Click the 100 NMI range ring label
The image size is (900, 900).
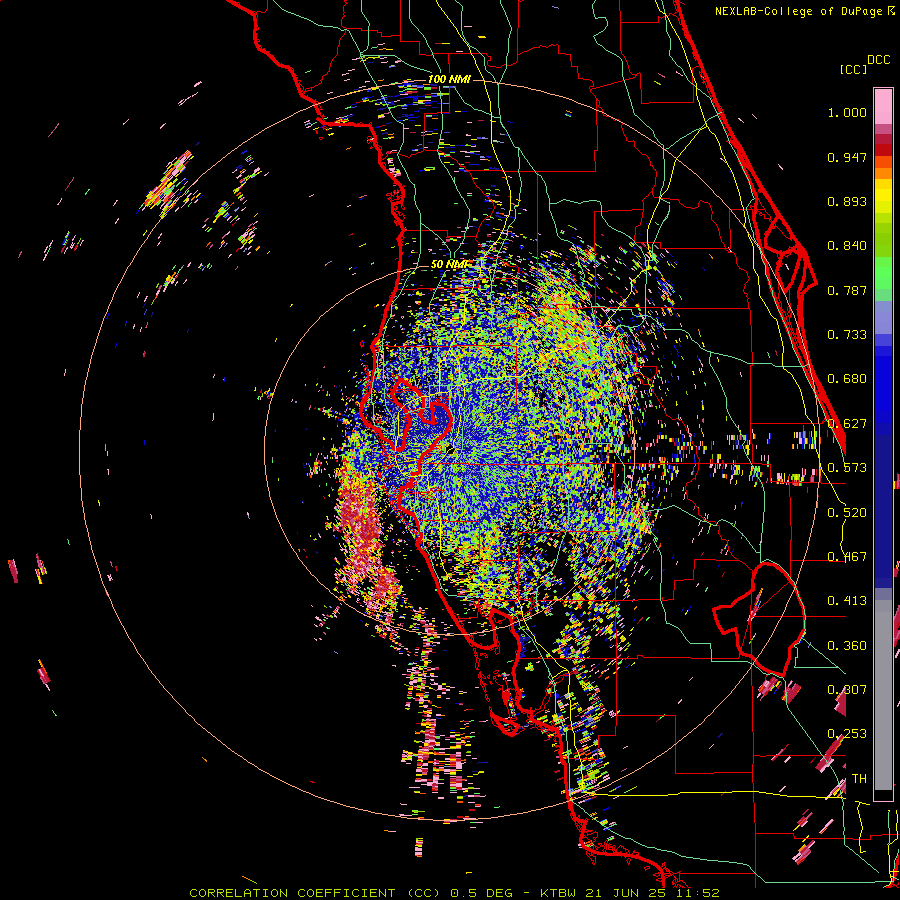(449, 79)
